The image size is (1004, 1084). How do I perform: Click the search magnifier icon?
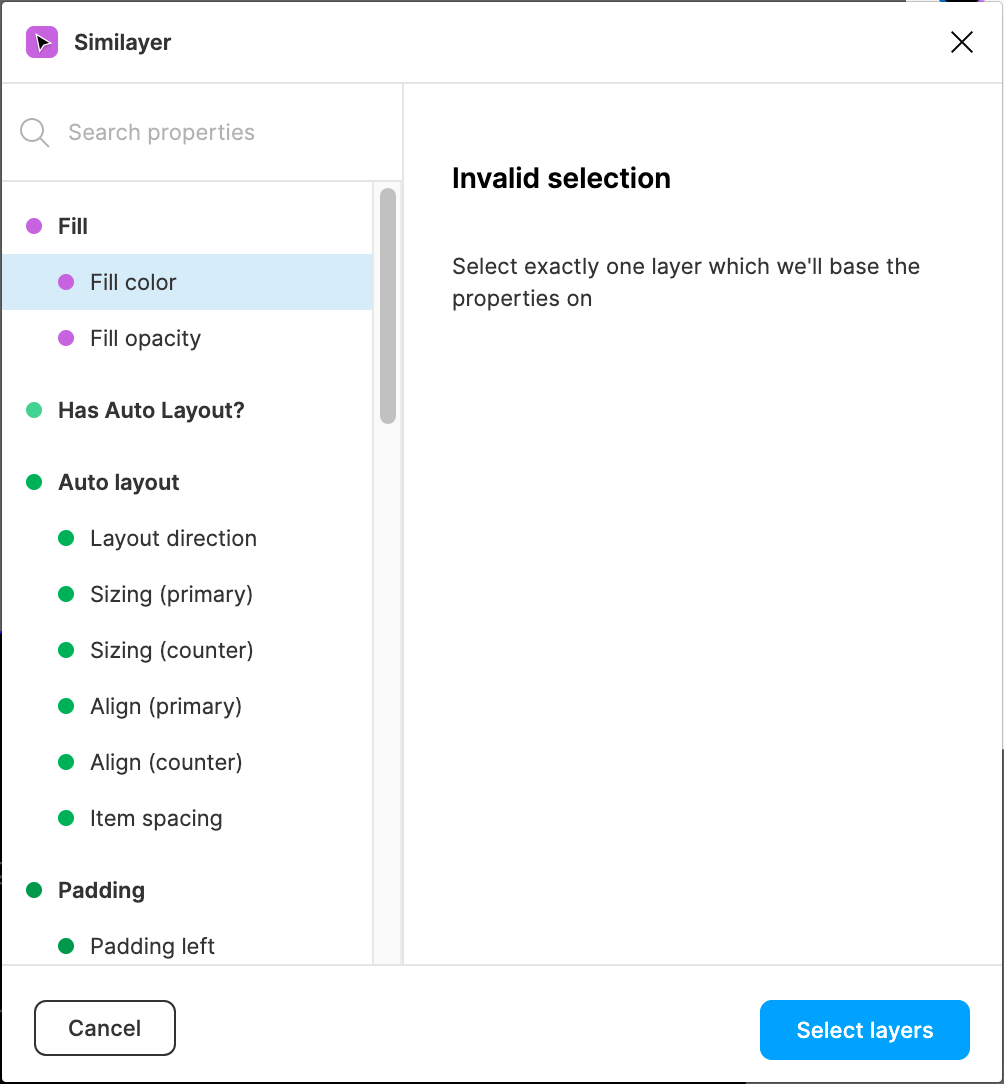(x=35, y=132)
